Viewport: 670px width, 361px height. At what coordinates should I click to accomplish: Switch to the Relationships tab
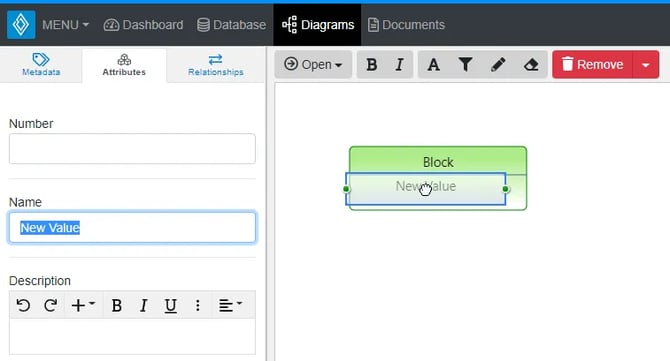(x=216, y=65)
